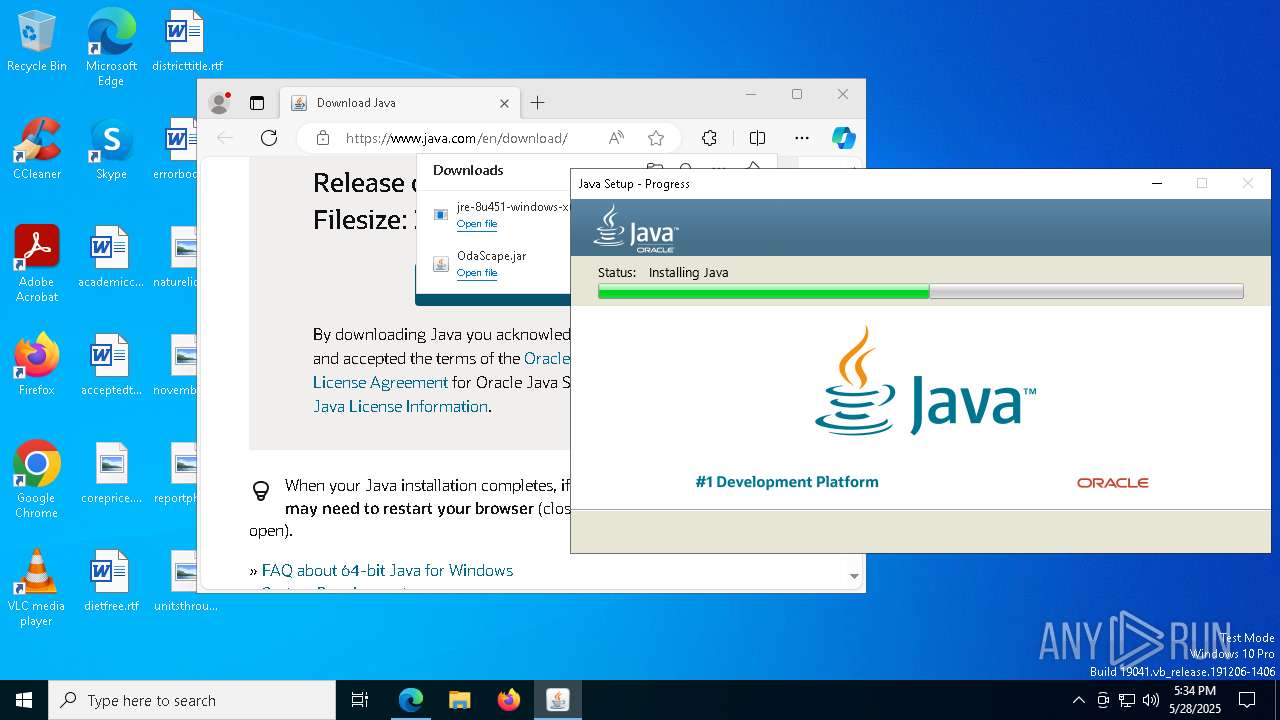Click Status: Installing Java text

663,272
